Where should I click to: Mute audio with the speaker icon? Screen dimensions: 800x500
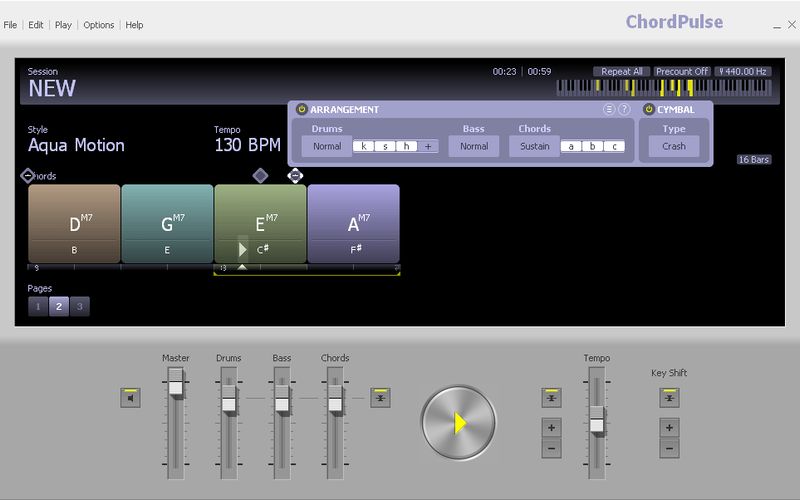[x=131, y=398]
